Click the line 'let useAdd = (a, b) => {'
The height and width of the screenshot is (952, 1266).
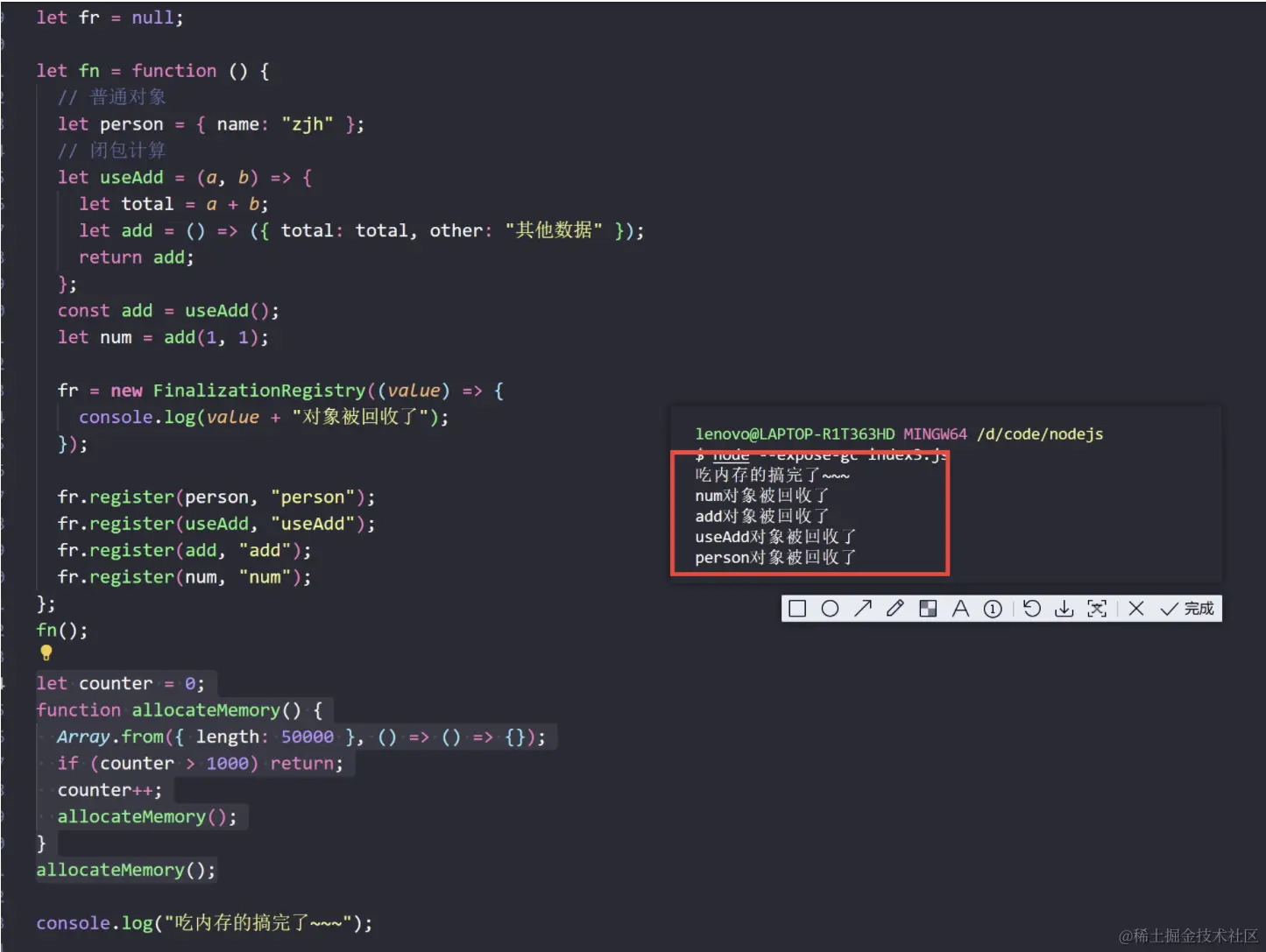184,178
